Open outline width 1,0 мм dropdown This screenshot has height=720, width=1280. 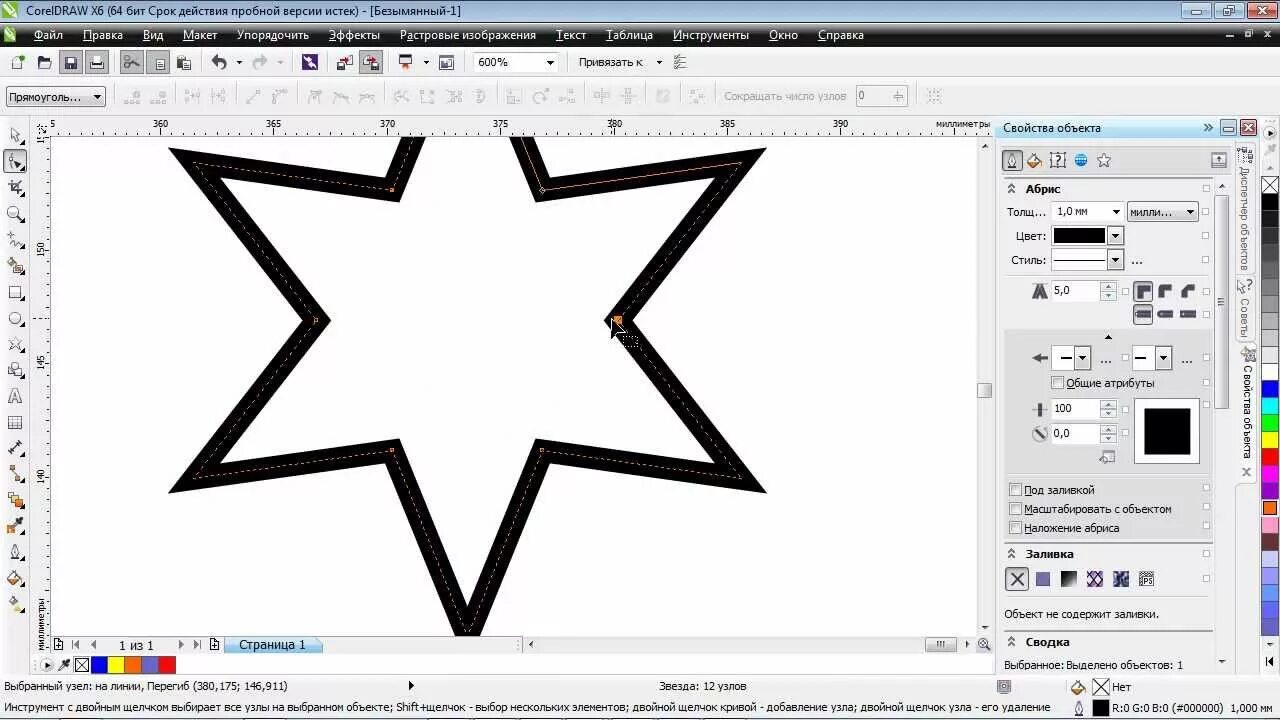[1115, 212]
